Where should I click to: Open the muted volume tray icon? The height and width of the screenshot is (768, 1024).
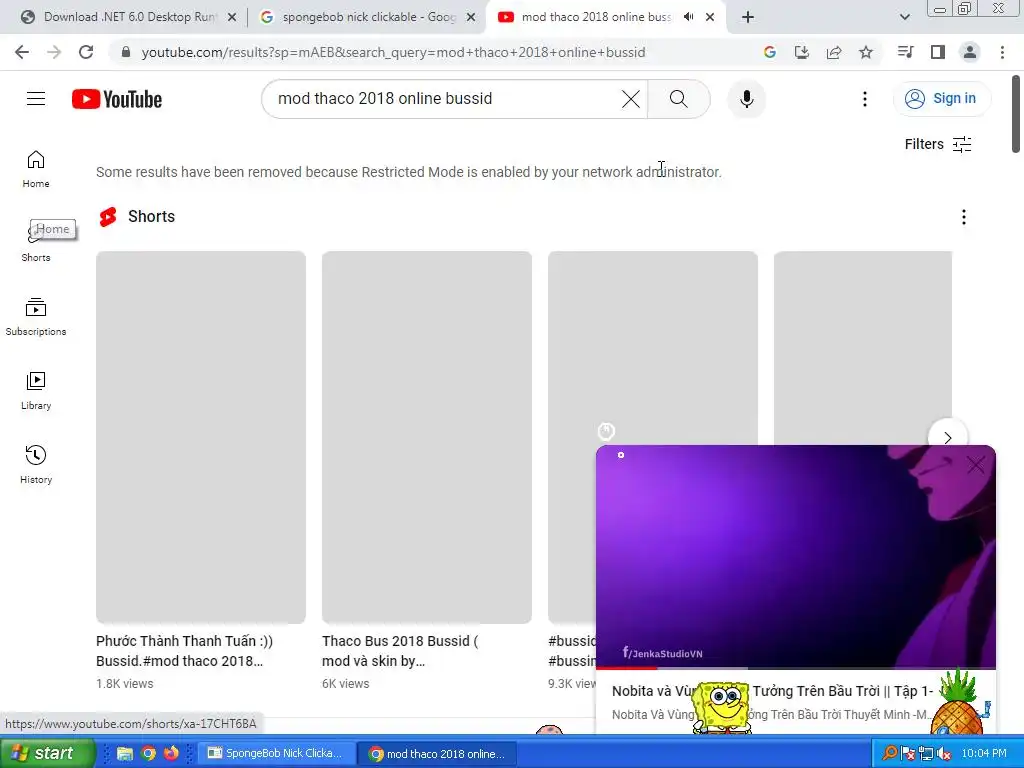coord(944,754)
